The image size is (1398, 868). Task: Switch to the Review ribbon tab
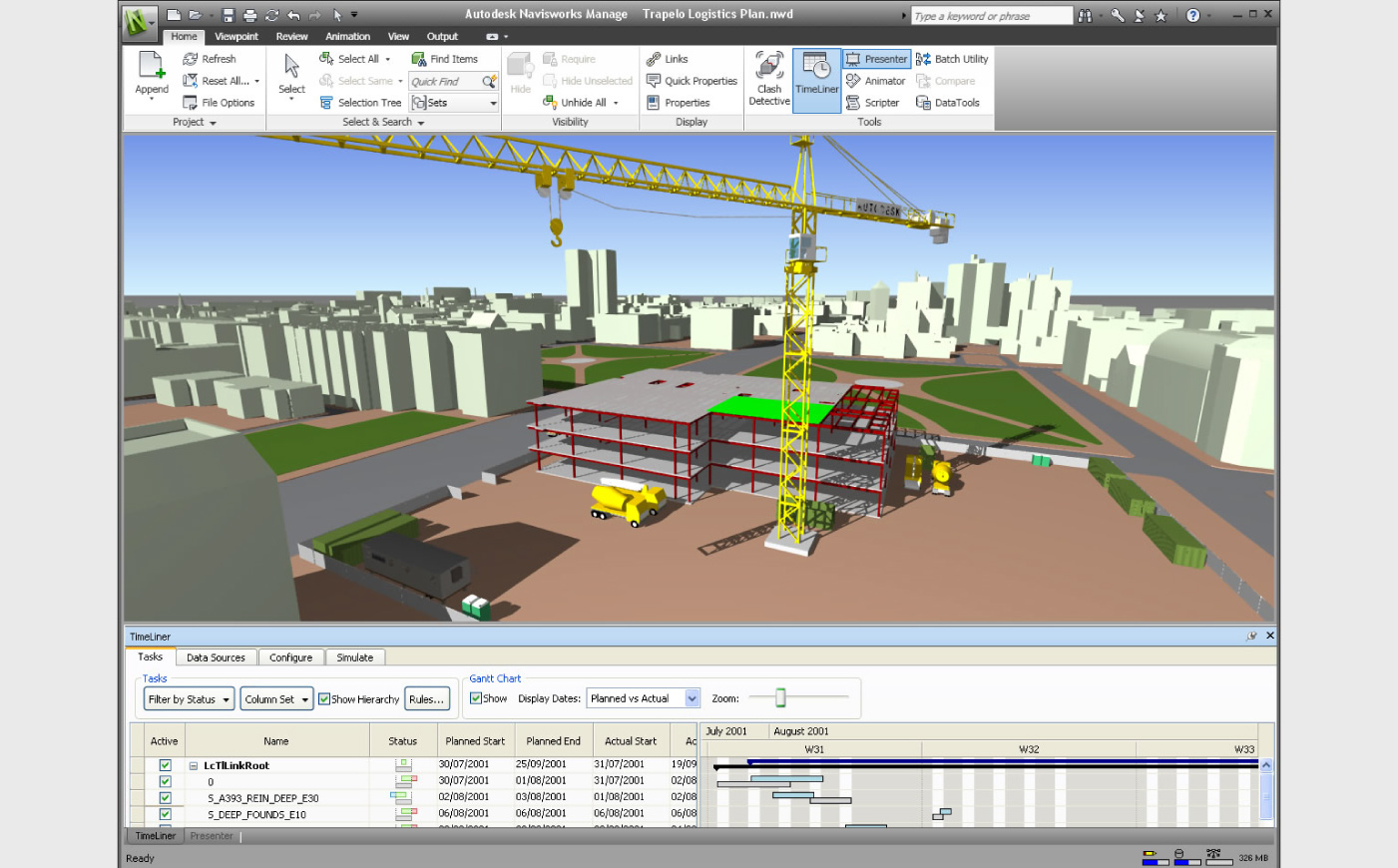291,37
